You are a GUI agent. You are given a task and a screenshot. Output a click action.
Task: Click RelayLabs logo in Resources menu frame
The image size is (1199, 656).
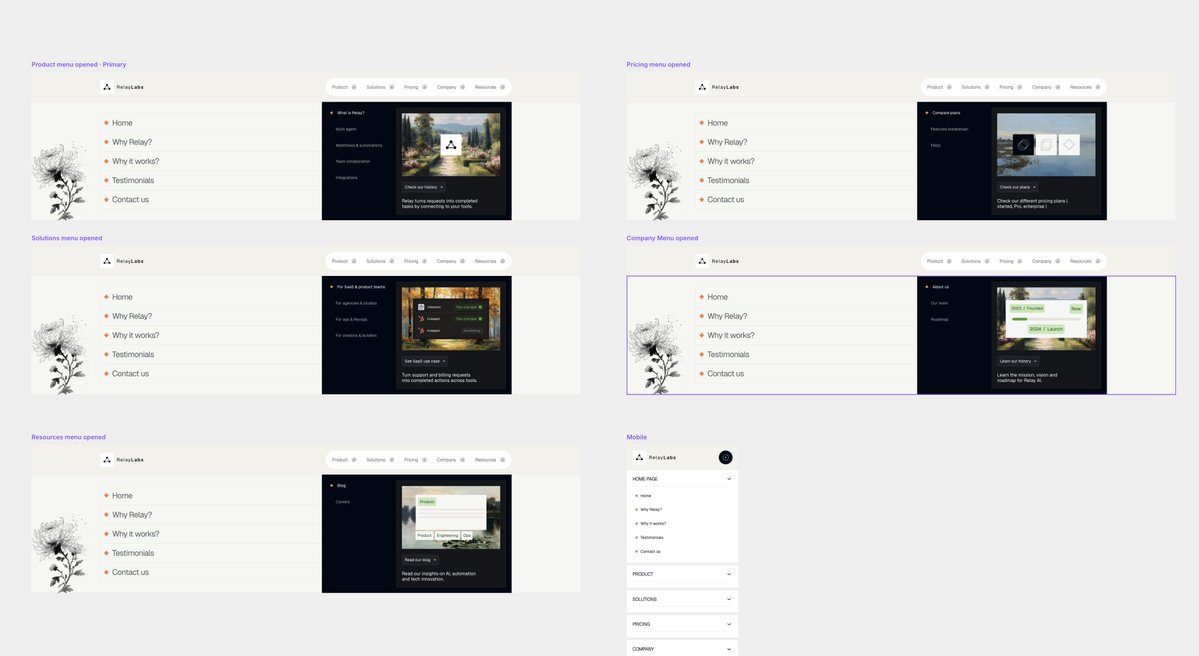coord(122,460)
